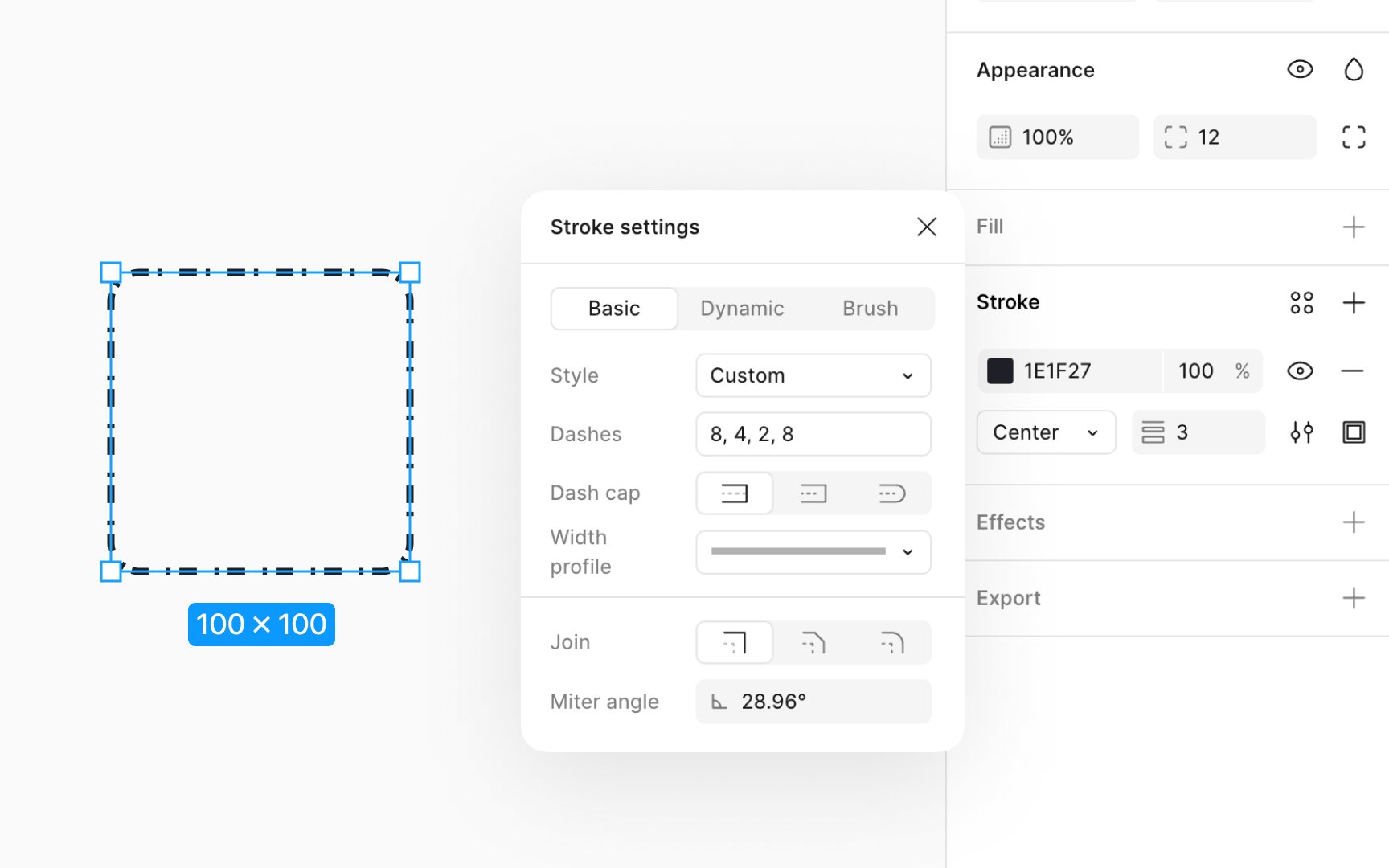1389x868 pixels.
Task: Toggle Appearance layer visibility eye
Action: (1300, 70)
